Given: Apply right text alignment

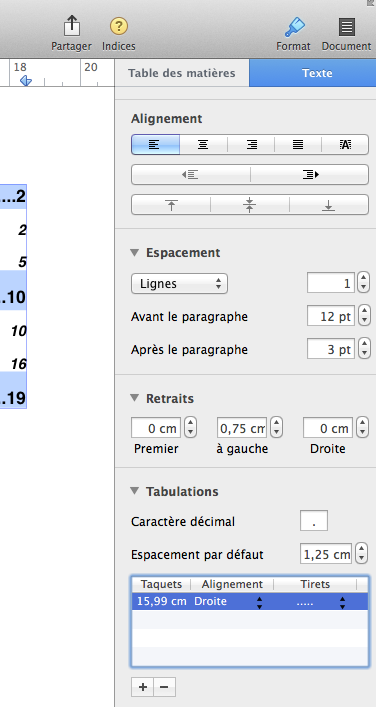Looking at the screenshot, I should coord(251,145).
